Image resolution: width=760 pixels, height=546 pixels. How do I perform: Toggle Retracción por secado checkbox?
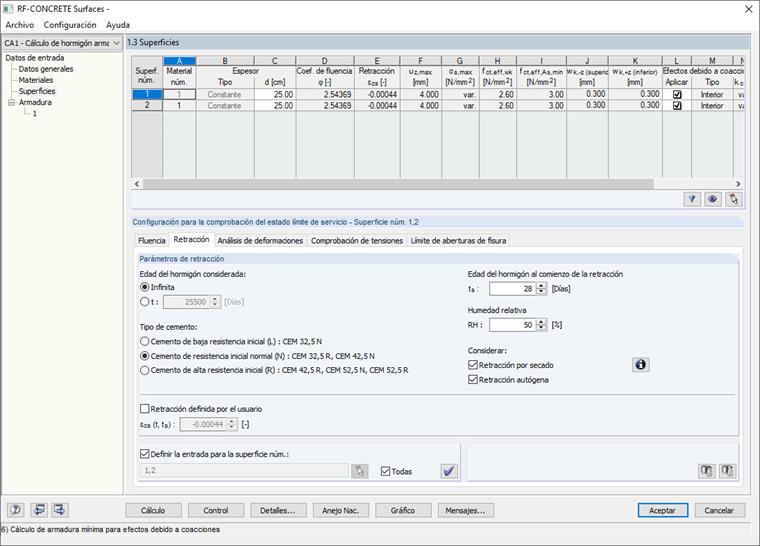tap(473, 365)
